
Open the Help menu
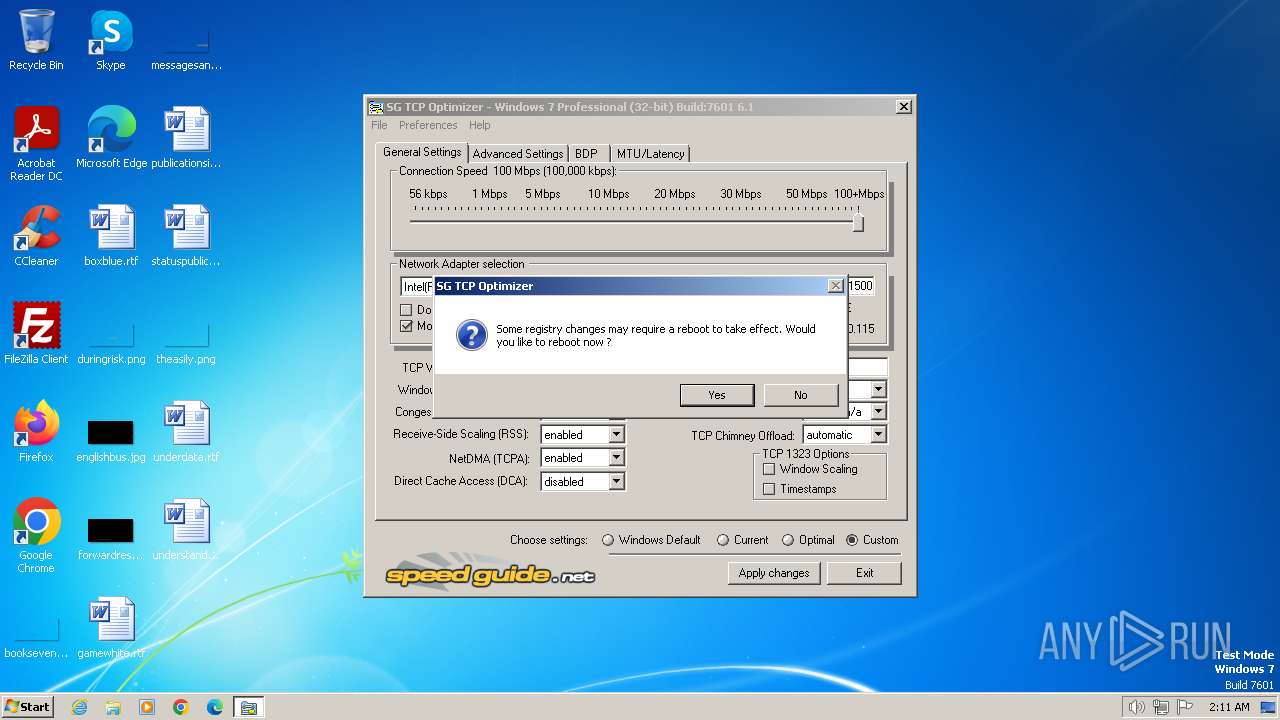click(x=480, y=125)
